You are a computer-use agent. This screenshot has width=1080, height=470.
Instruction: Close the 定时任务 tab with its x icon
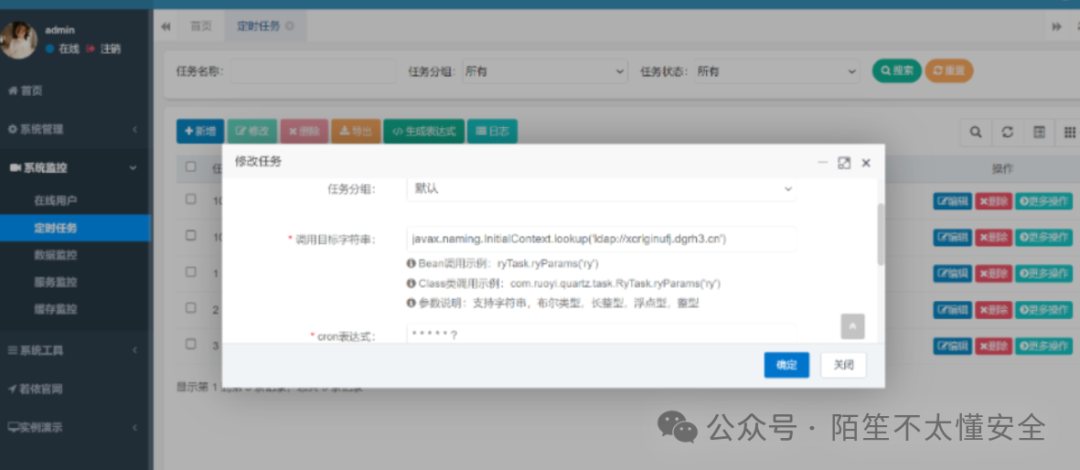pos(289,26)
